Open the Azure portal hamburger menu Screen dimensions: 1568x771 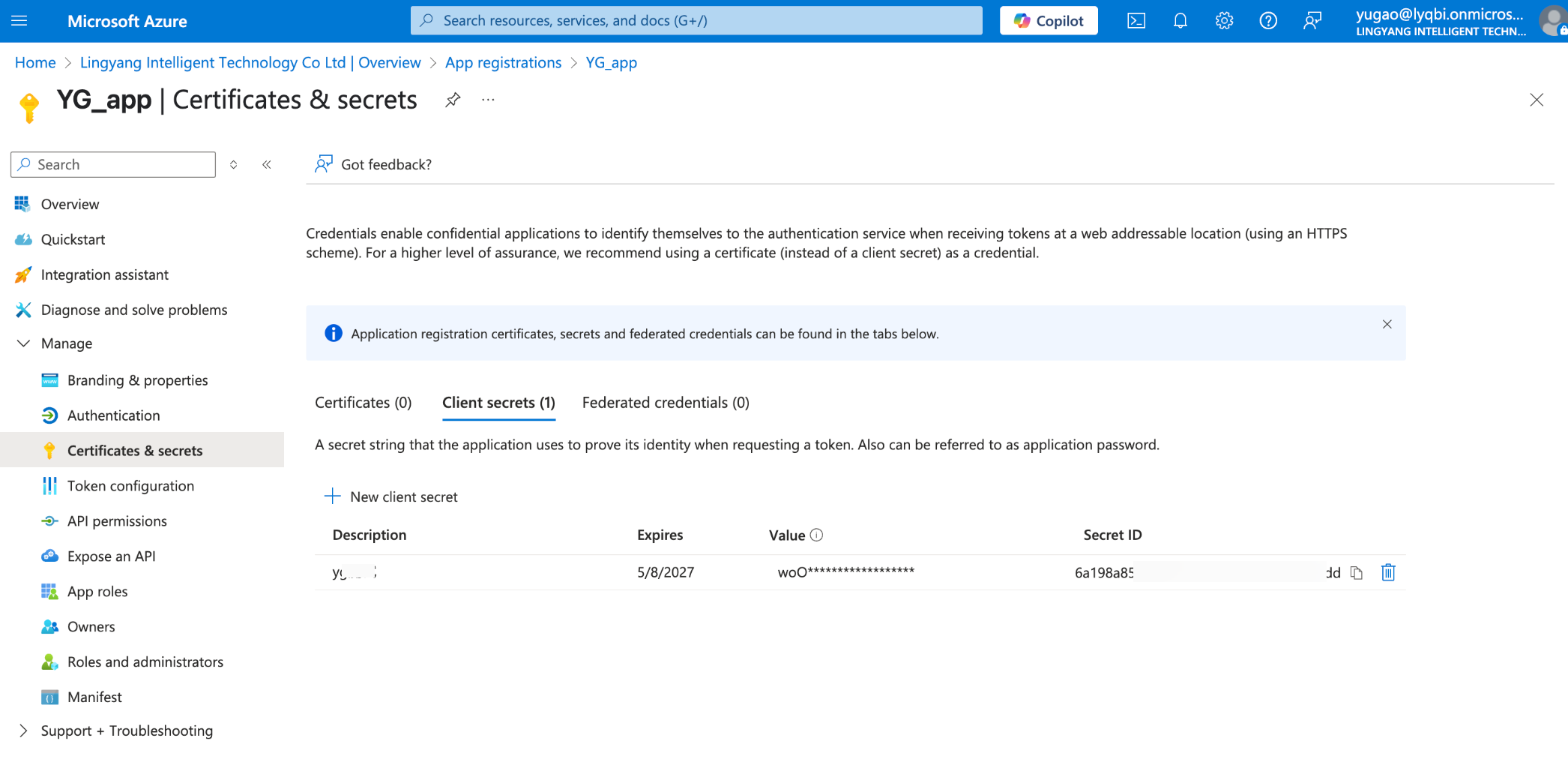coord(19,21)
